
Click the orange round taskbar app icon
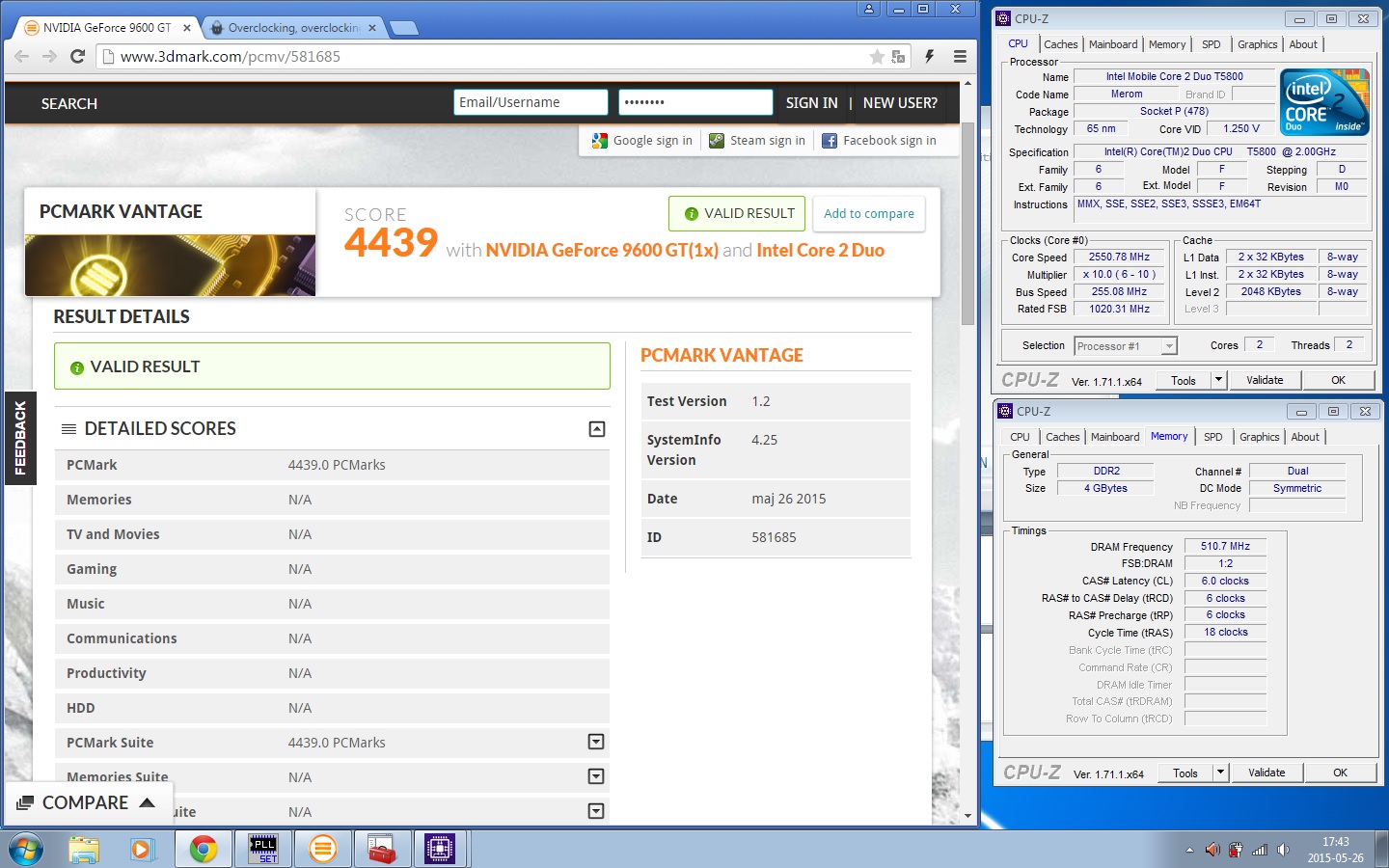tap(322, 850)
